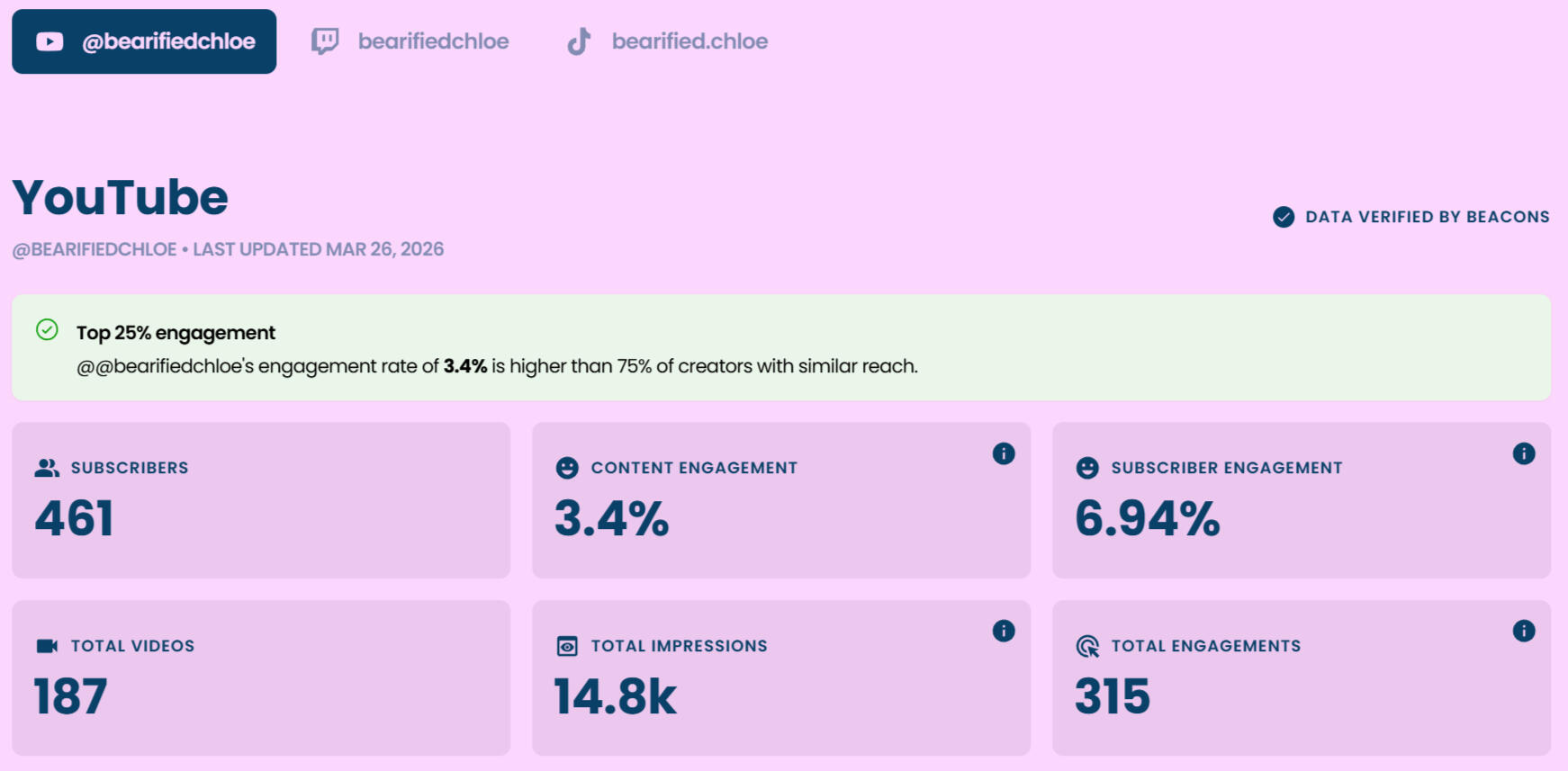Click Data Verified by Beacons text
Screen dimensions: 1568x771
pos(1427,217)
